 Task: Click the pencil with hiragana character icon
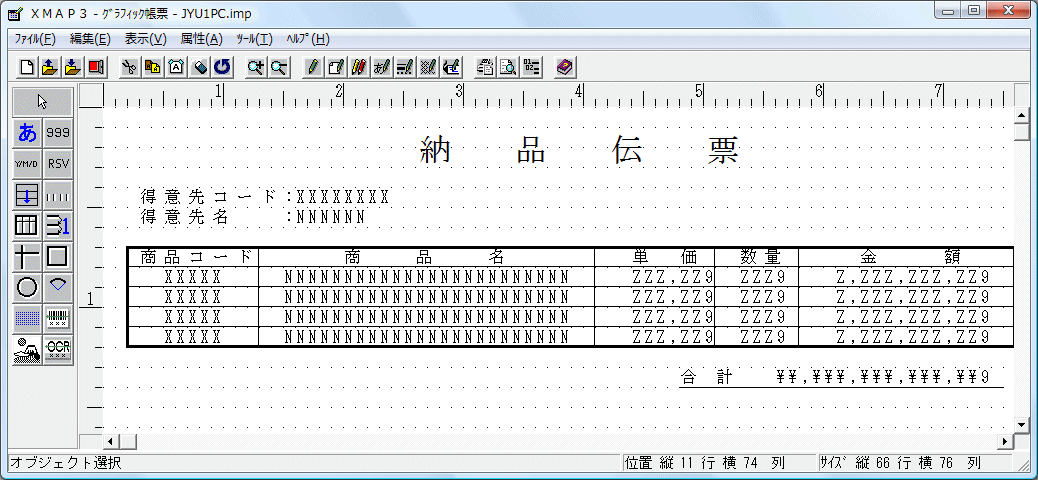click(383, 67)
